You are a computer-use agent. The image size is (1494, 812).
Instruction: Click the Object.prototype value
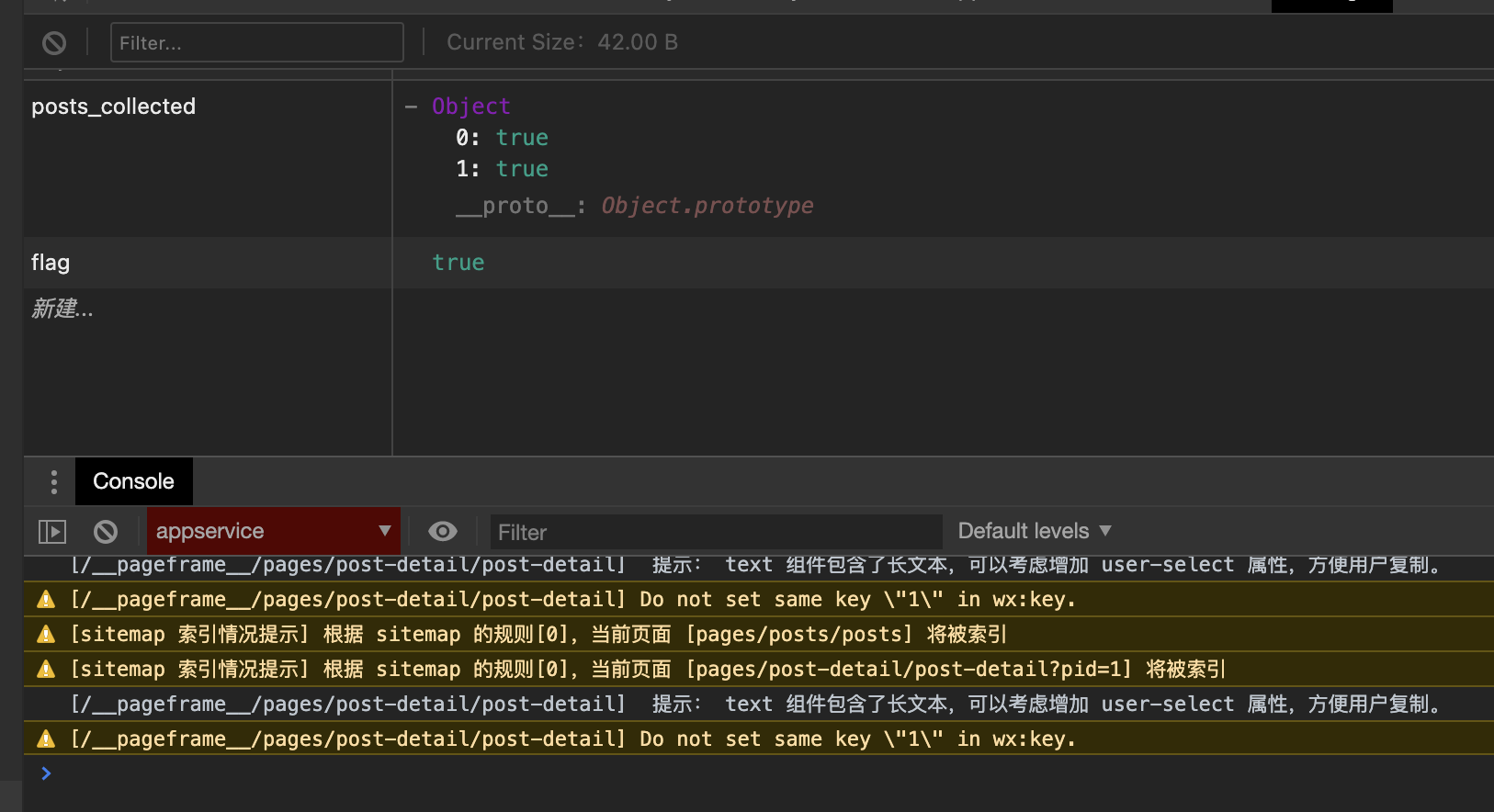pyautogui.click(x=707, y=206)
